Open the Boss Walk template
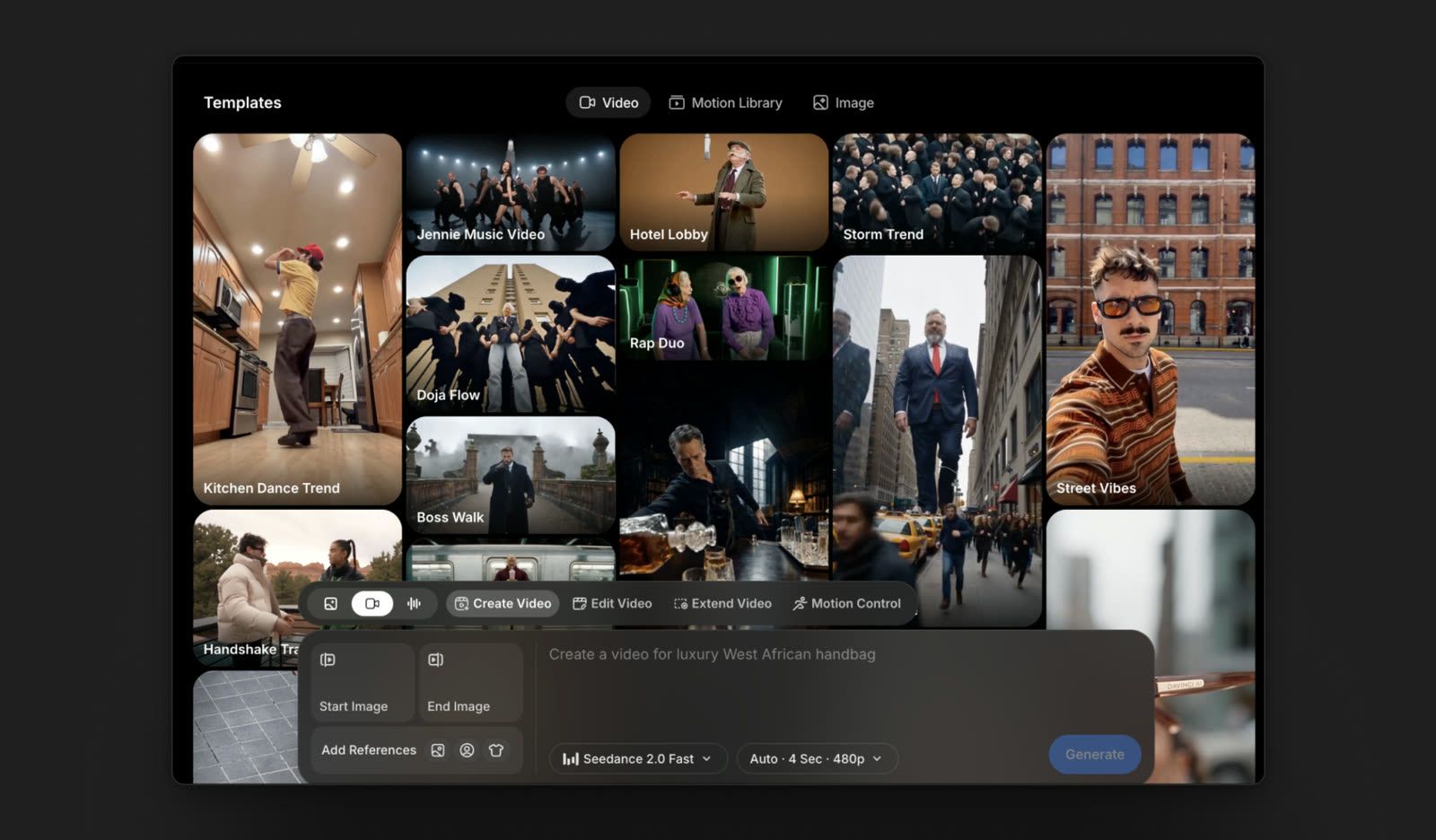Screen dimensions: 1436x840 click(x=511, y=475)
